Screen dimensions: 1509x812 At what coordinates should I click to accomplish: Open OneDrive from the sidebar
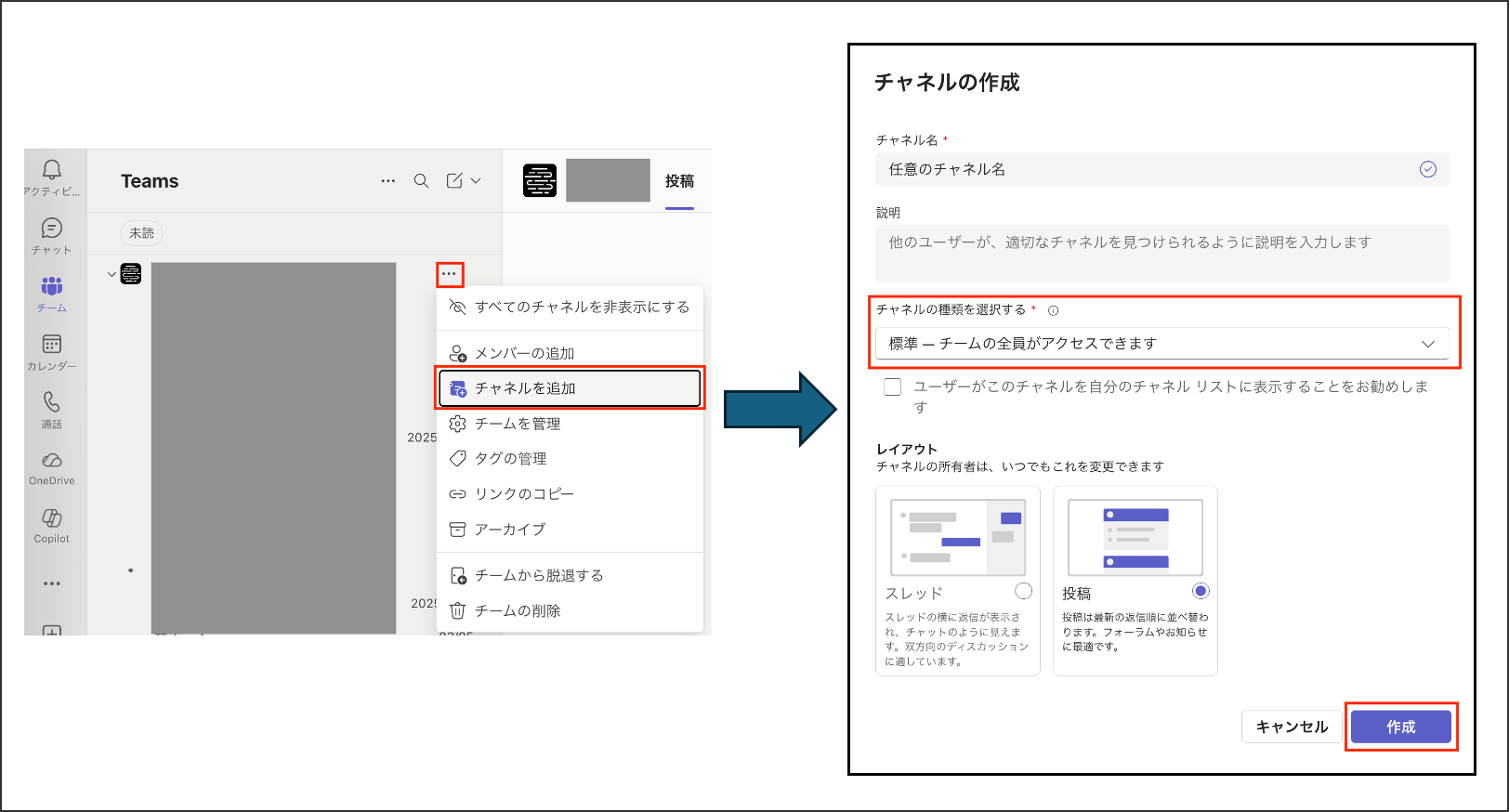pos(52,461)
